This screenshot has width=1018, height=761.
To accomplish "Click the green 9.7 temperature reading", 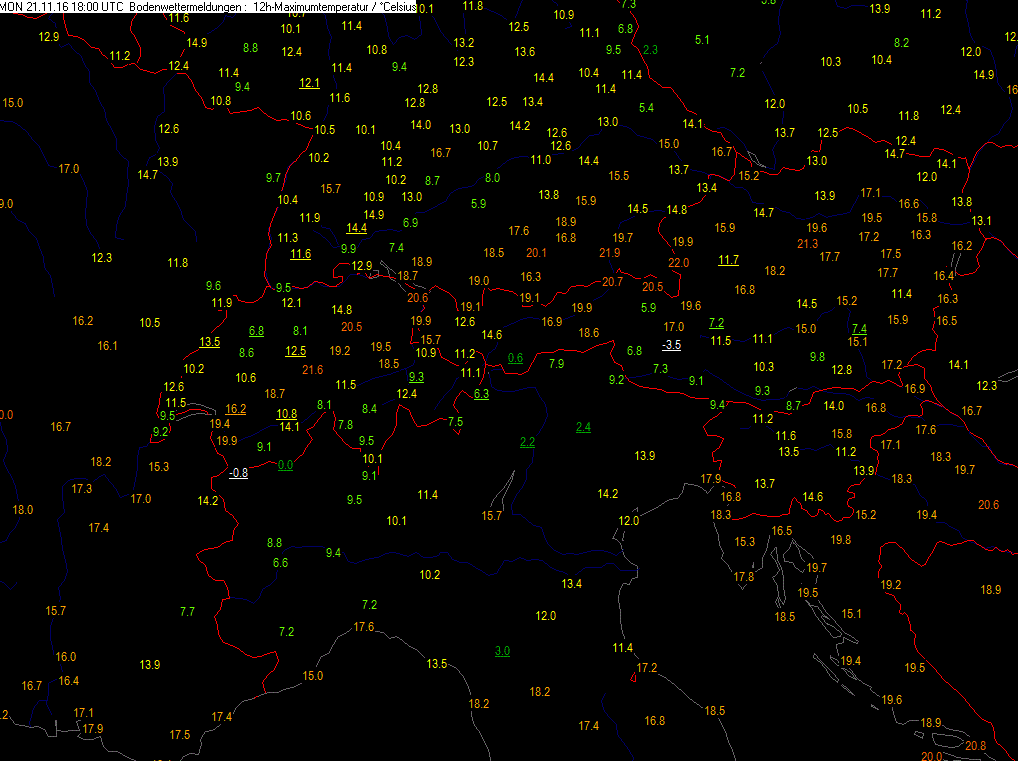I will (273, 178).
